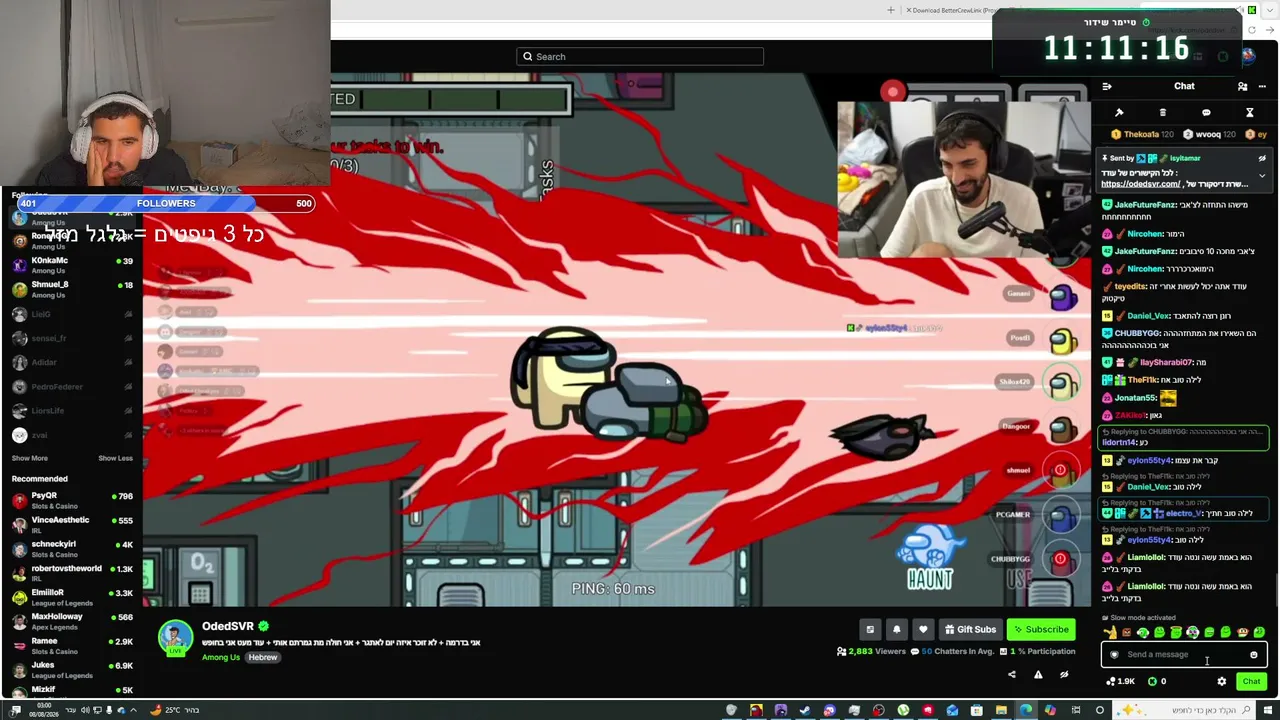Open OdedSVR's live avatar below the stream
The image size is (1280, 720).
click(x=176, y=638)
